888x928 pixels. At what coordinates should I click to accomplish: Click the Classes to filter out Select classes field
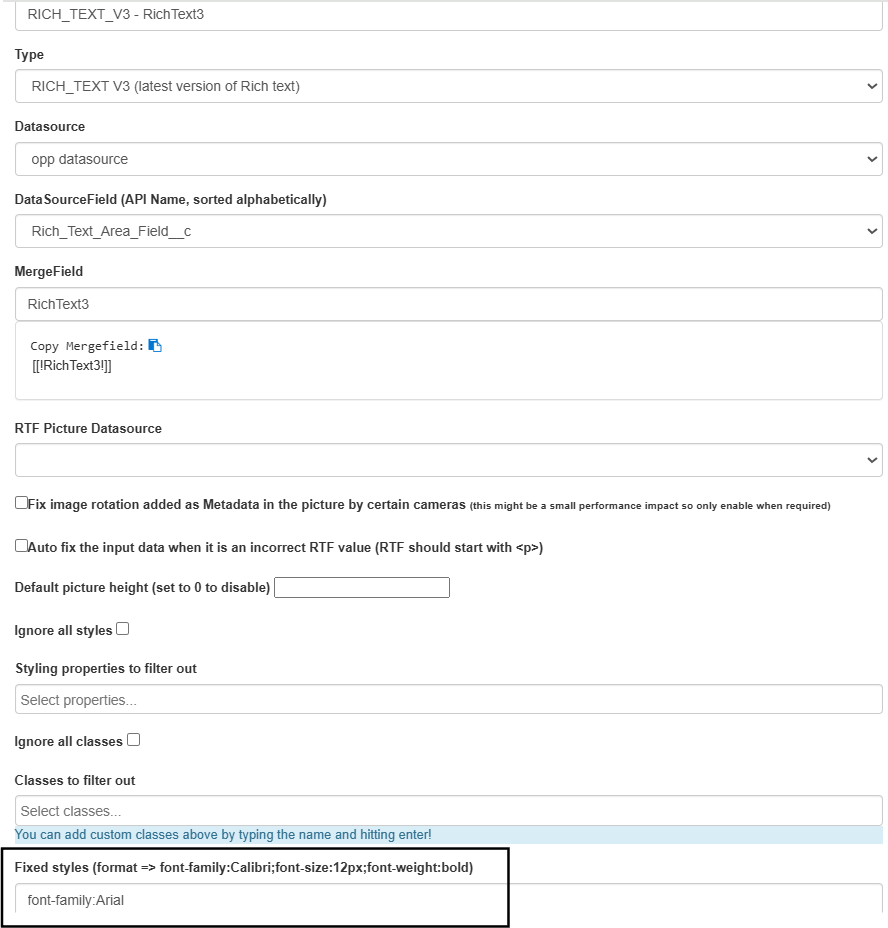(x=449, y=811)
